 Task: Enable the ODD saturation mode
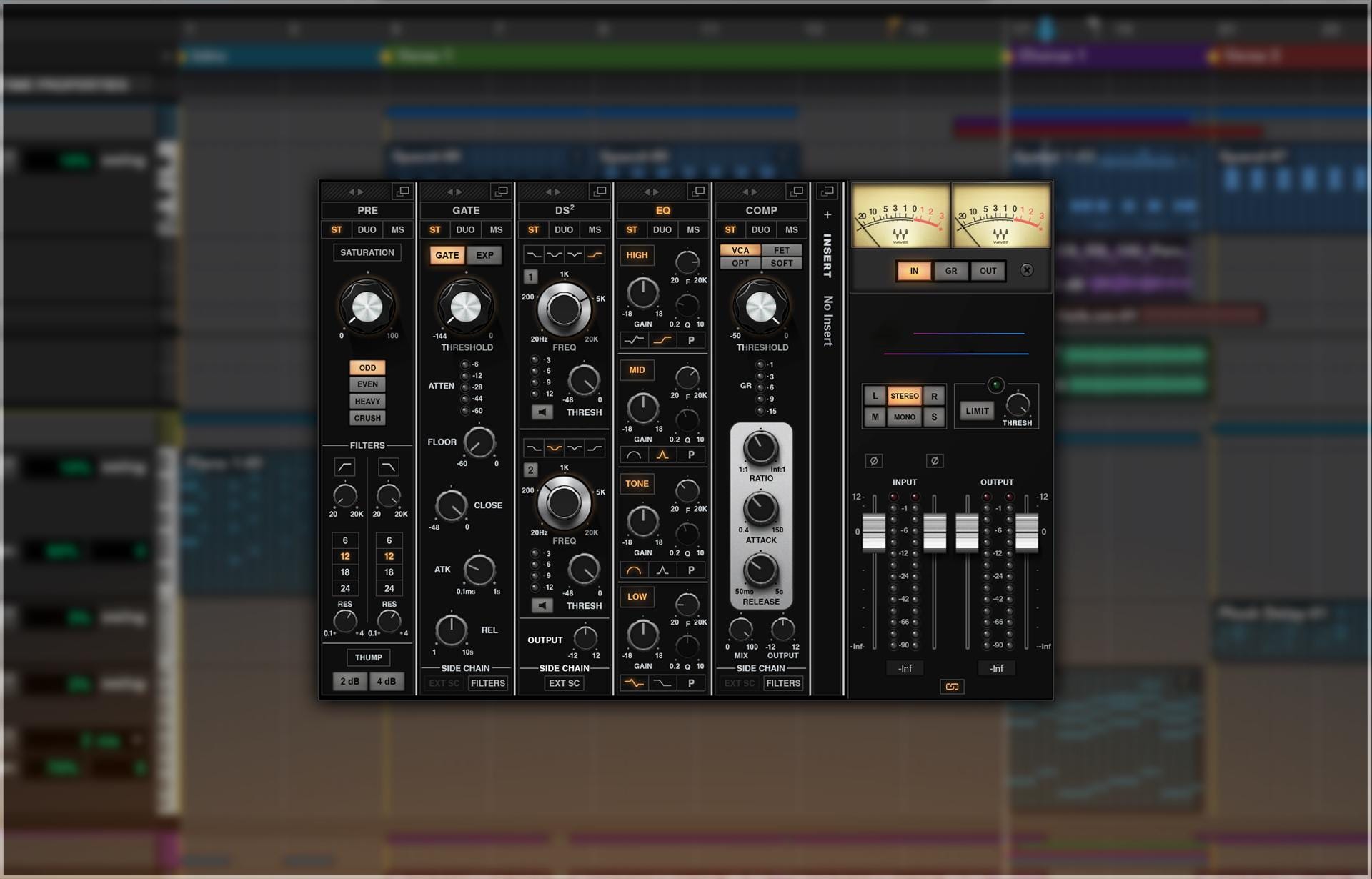tap(367, 368)
